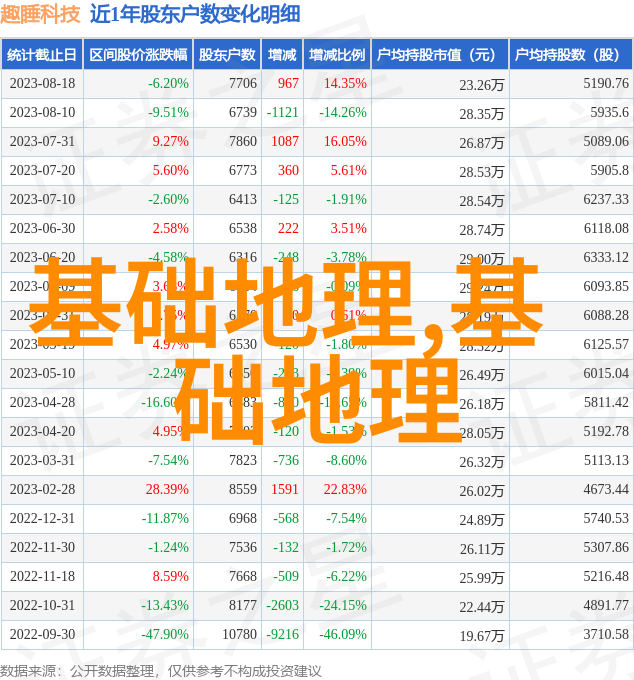Click the 增减比例 column header

pos(337,55)
